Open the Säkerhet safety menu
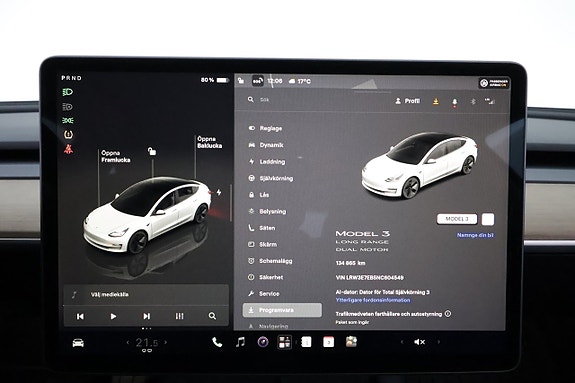This screenshot has height=383, width=575. coord(266,277)
